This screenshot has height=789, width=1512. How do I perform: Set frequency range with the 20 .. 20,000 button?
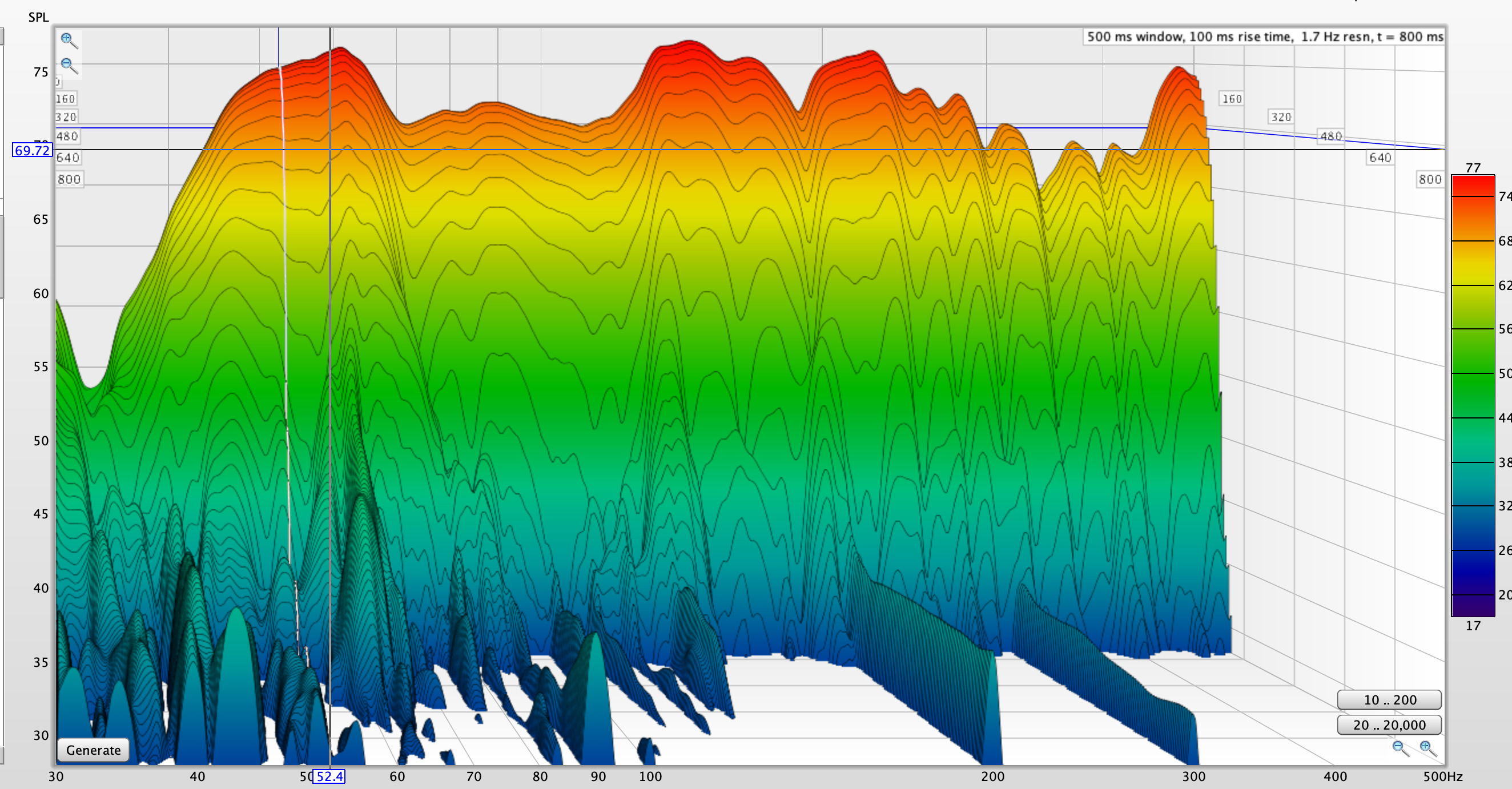coord(1389,725)
